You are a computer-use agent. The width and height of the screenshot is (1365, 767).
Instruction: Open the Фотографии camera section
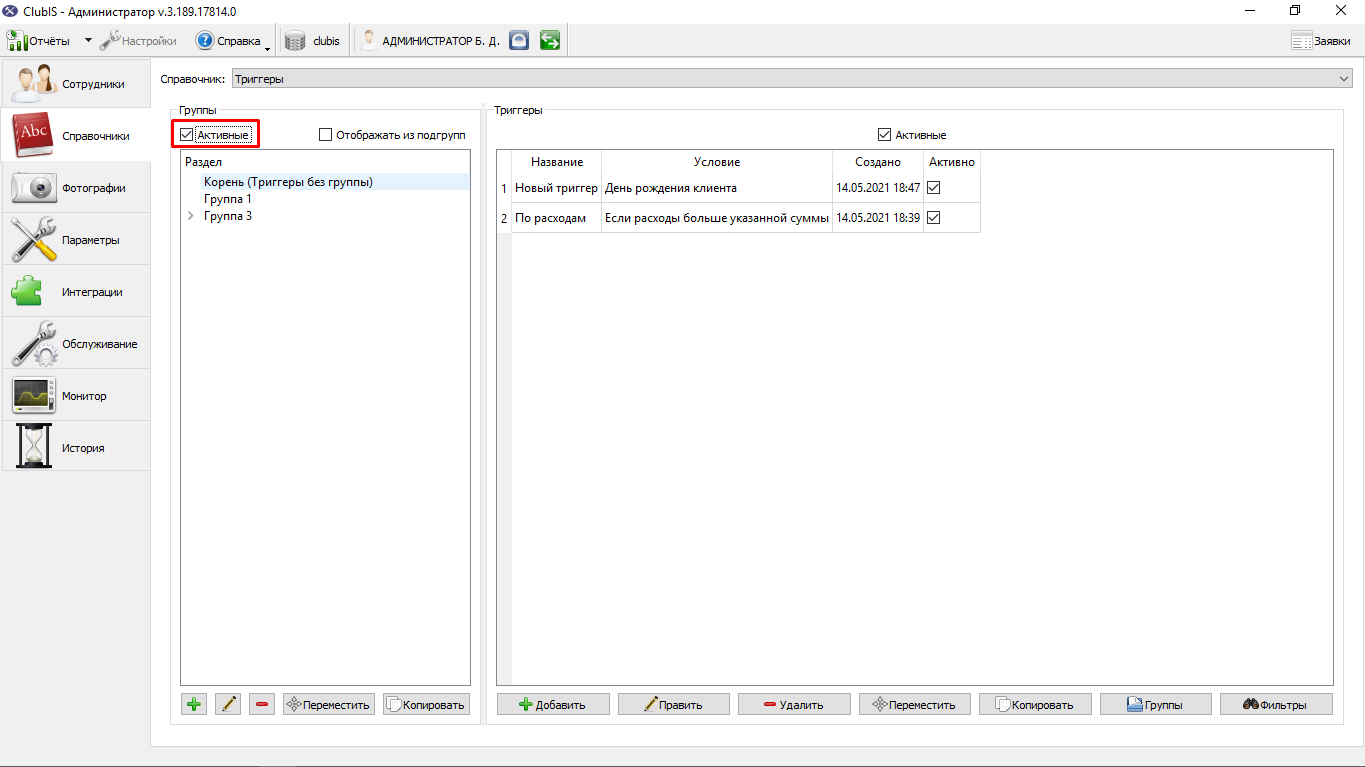76,188
